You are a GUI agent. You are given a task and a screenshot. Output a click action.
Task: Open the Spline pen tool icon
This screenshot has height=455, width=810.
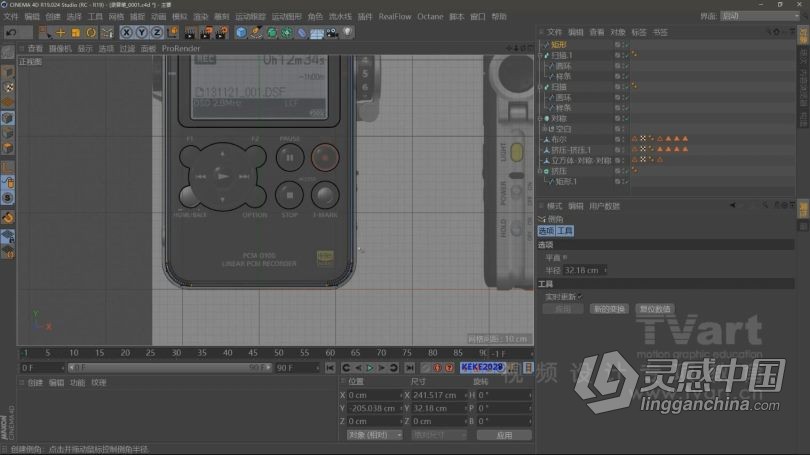[256, 33]
